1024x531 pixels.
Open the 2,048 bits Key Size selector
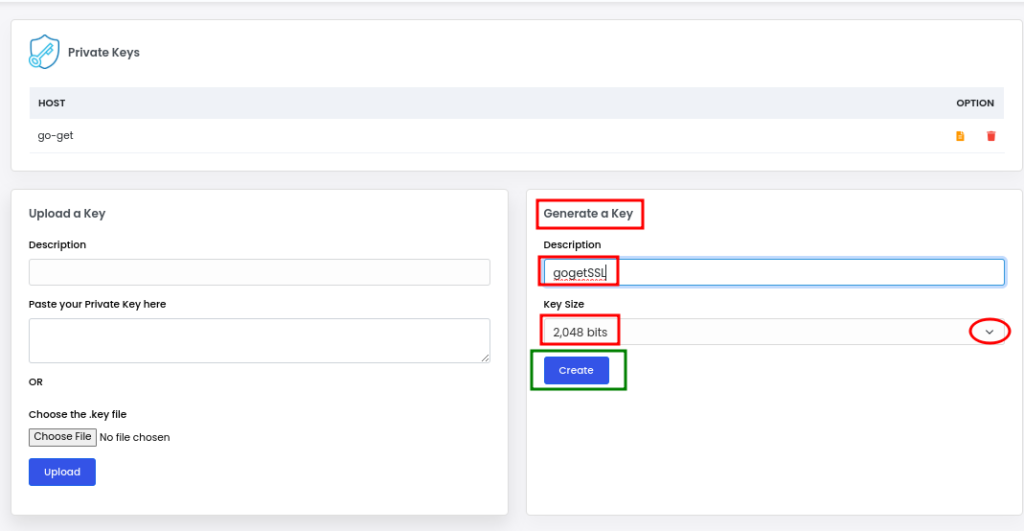click(x=774, y=332)
